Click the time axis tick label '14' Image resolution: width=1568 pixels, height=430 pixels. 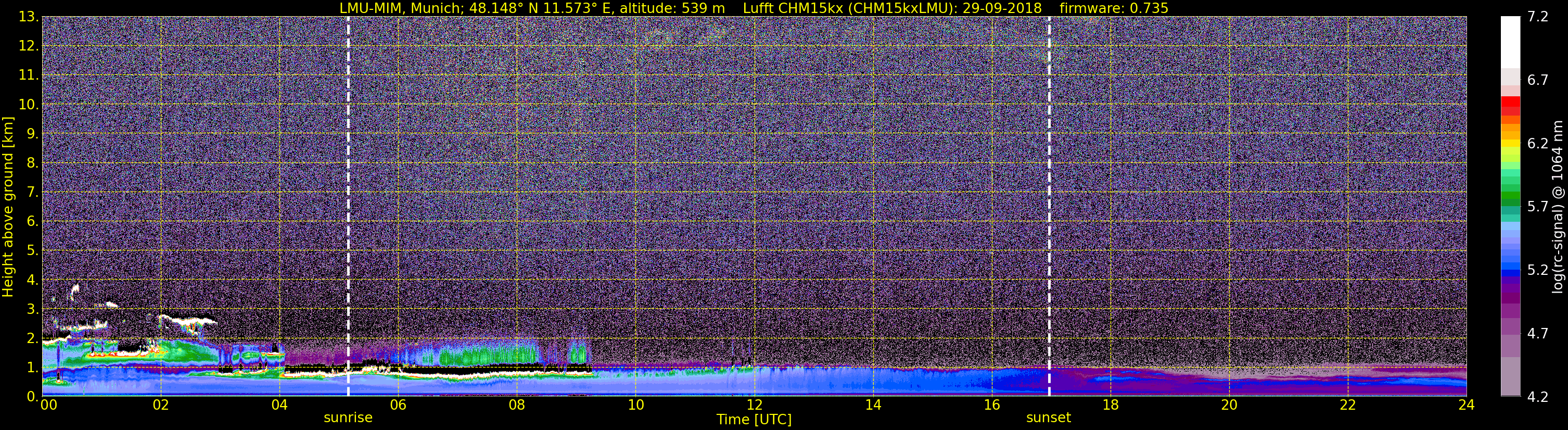[873, 405]
